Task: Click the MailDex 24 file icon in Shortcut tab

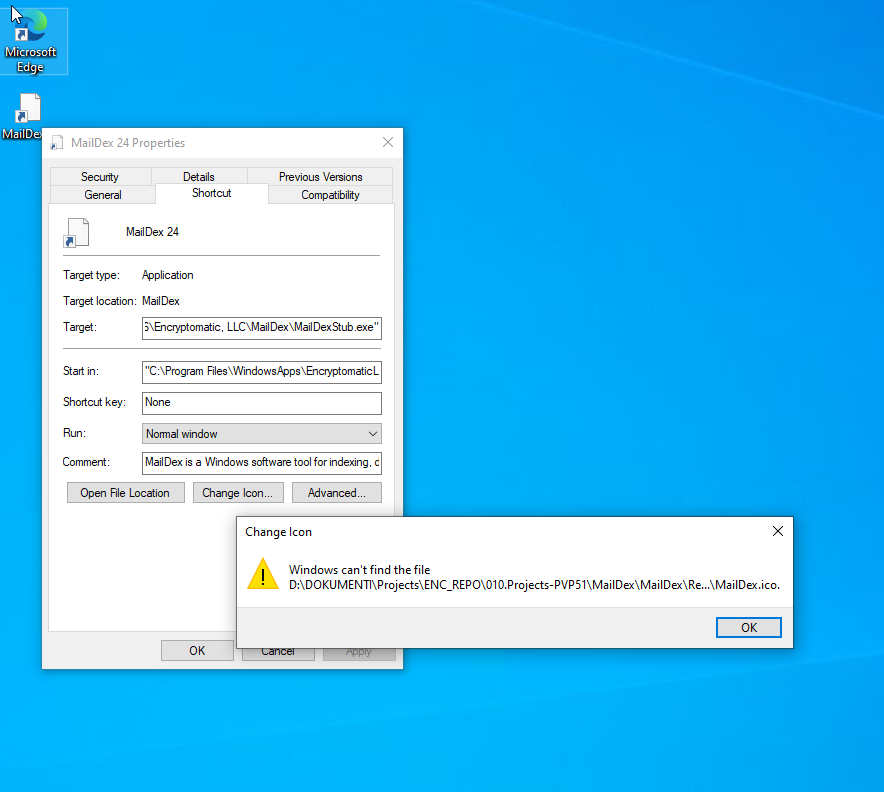Action: (76, 232)
